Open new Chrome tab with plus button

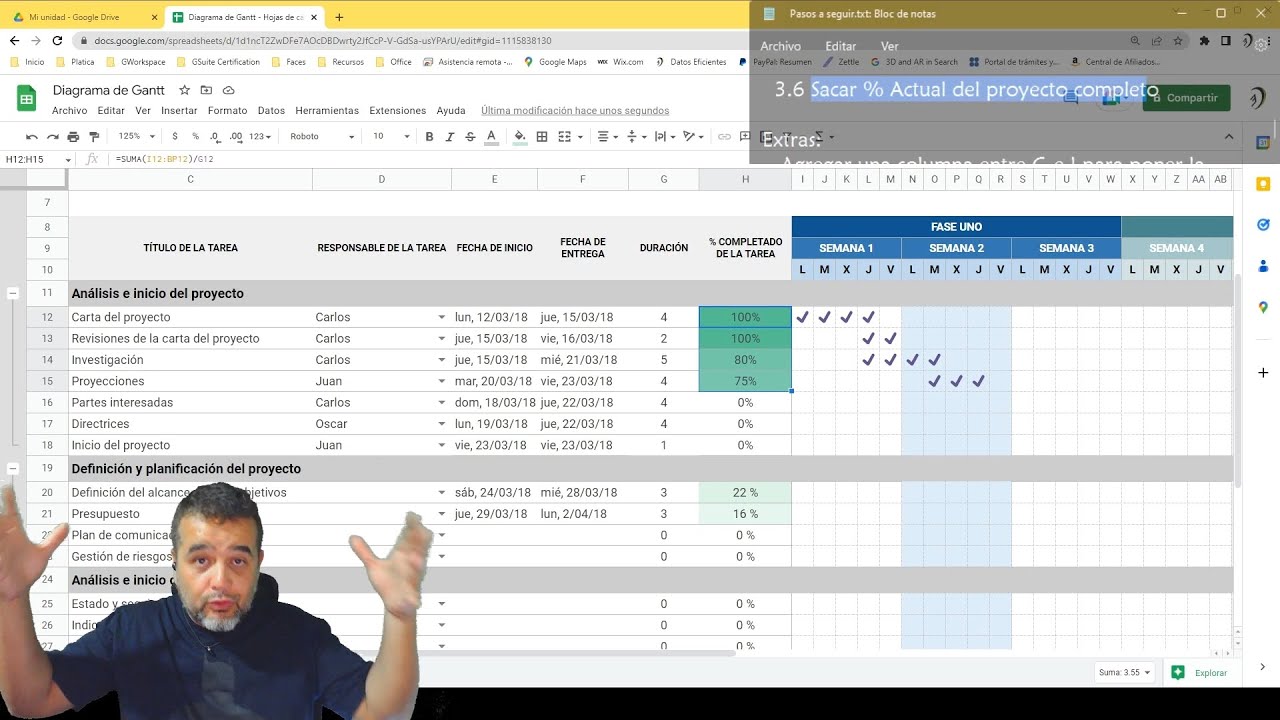coord(339,17)
